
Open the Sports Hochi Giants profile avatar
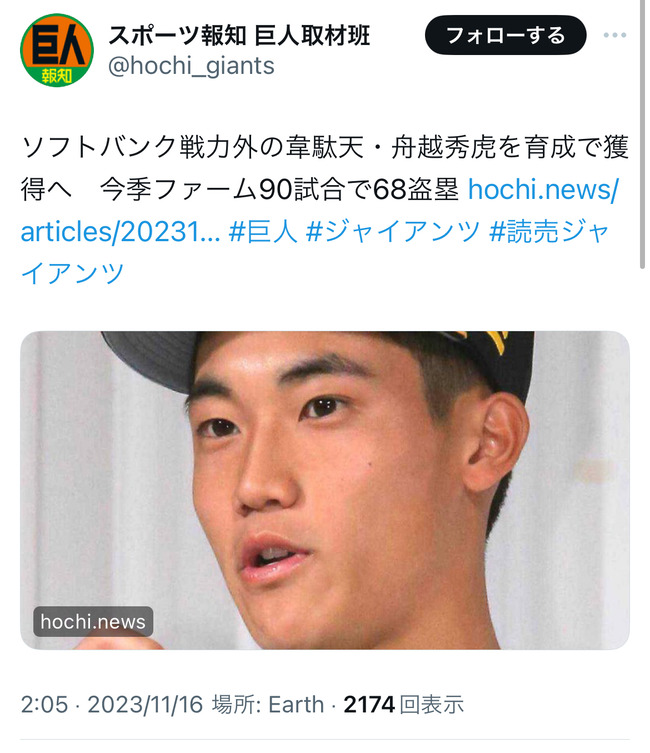57,50
